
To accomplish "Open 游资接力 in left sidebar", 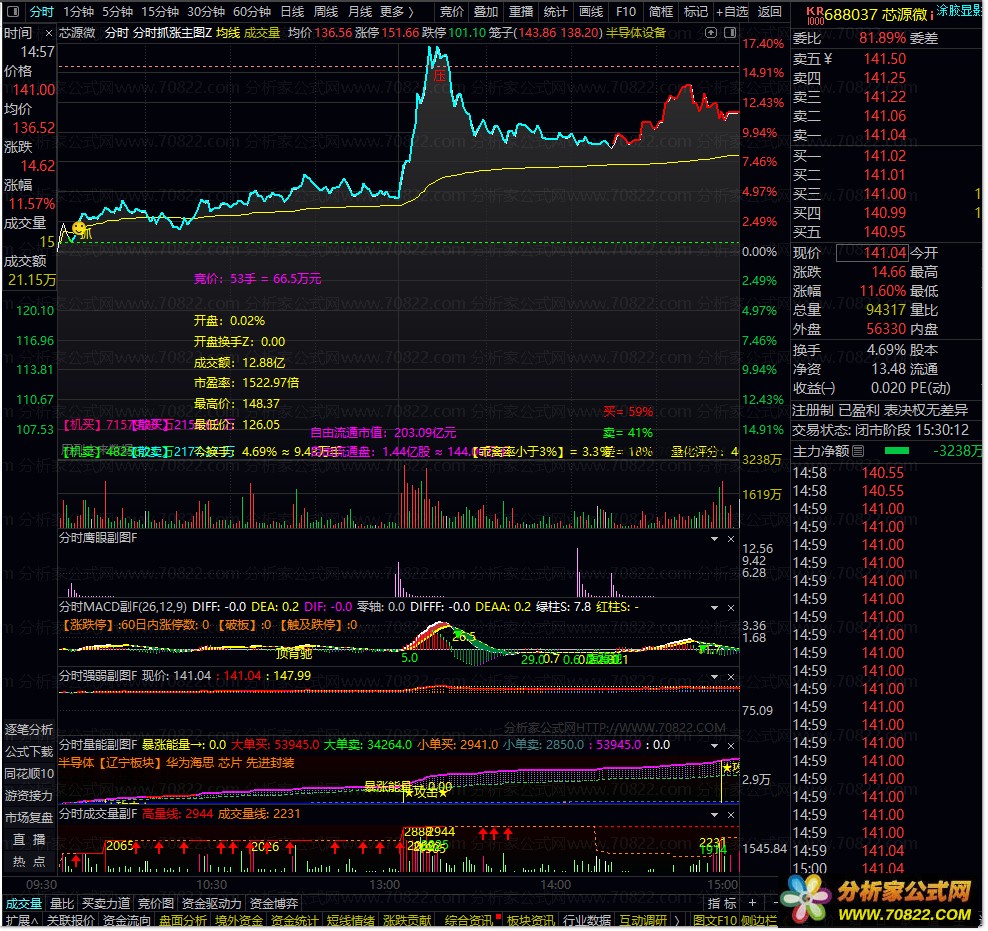I will point(30,798).
